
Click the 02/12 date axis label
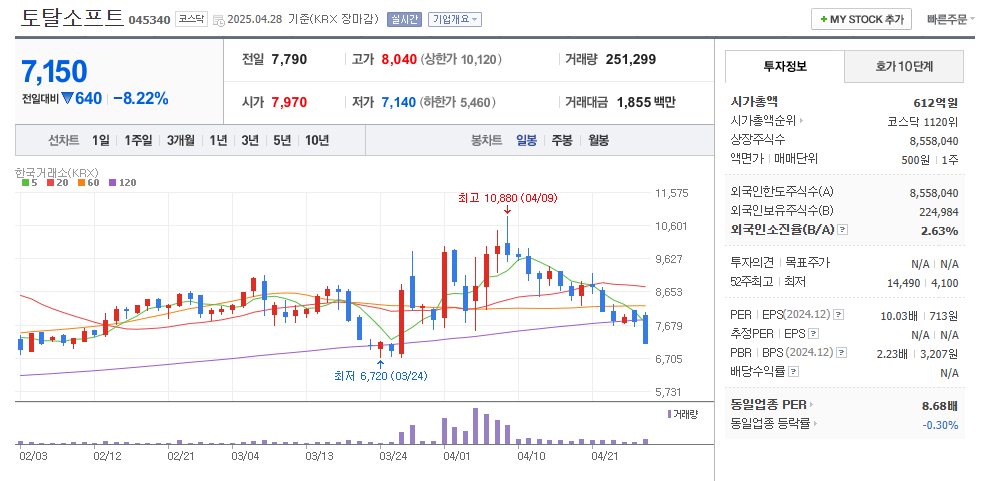[x=107, y=456]
